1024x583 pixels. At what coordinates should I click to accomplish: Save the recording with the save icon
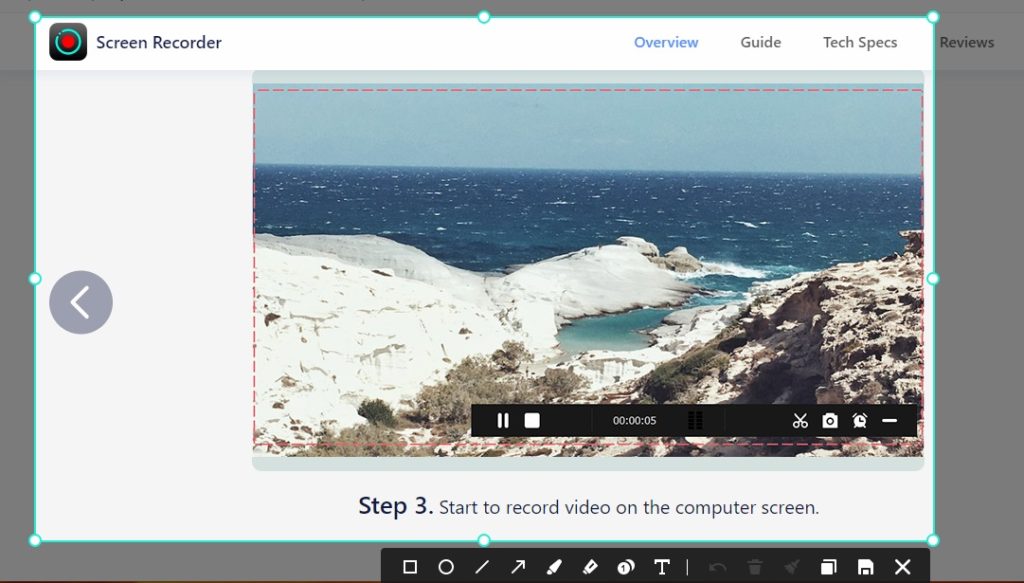pyautogui.click(x=866, y=566)
